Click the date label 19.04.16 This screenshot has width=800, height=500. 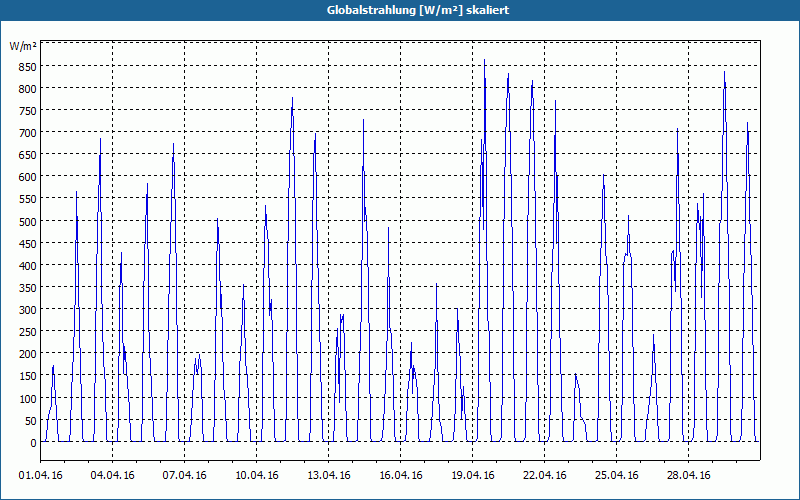[x=472, y=476]
